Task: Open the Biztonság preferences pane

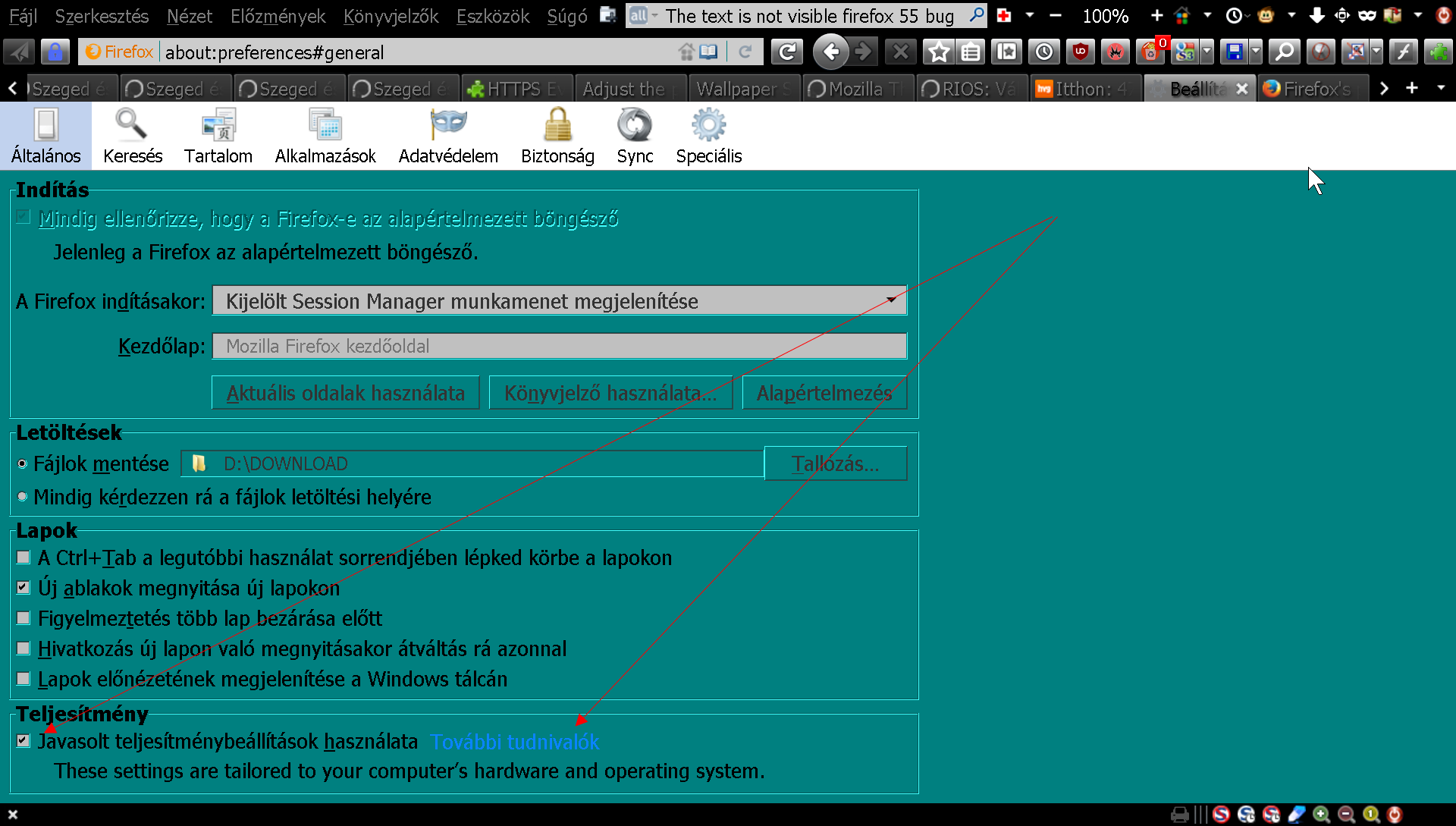Action: [557, 137]
